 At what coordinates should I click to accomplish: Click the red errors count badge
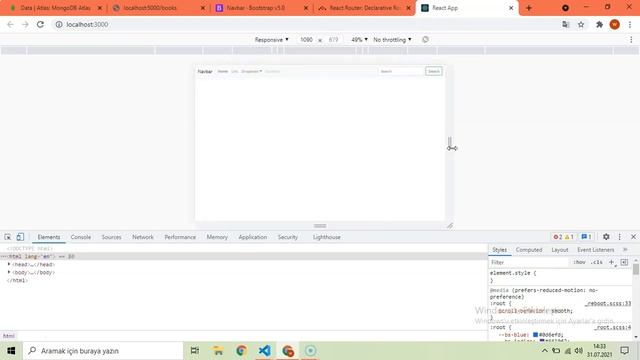pos(558,237)
